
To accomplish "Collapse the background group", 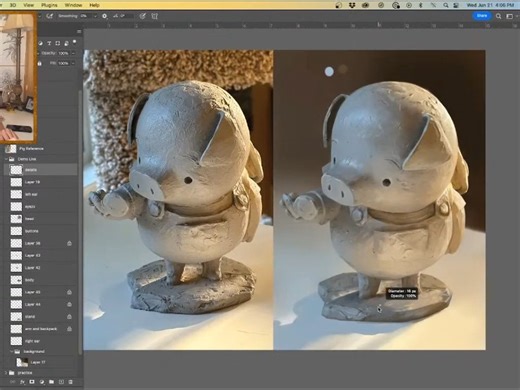I will click(x=12, y=351).
